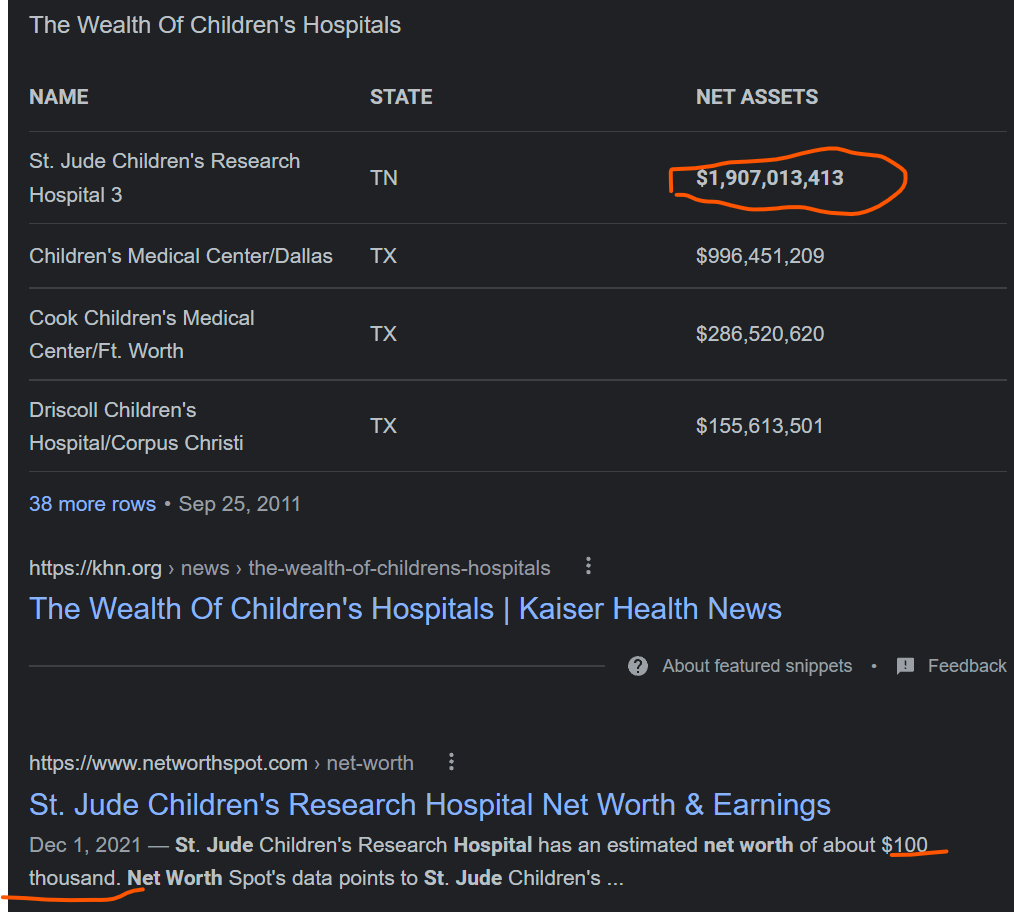This screenshot has height=912, width=1014.
Task: Click the About featured snippets link
Action: pos(757,666)
